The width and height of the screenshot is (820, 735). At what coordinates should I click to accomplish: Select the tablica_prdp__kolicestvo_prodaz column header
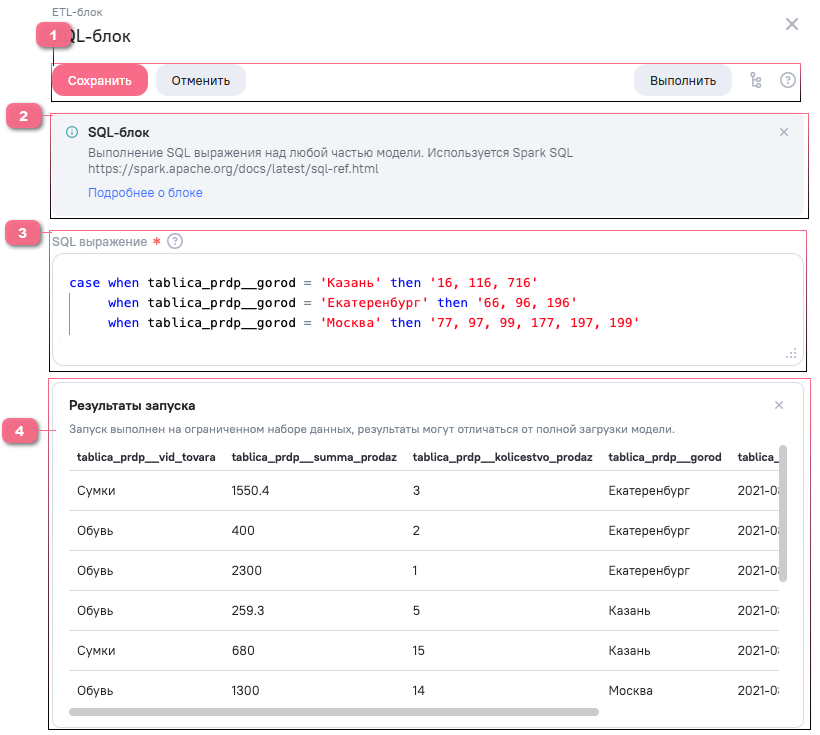click(502, 457)
